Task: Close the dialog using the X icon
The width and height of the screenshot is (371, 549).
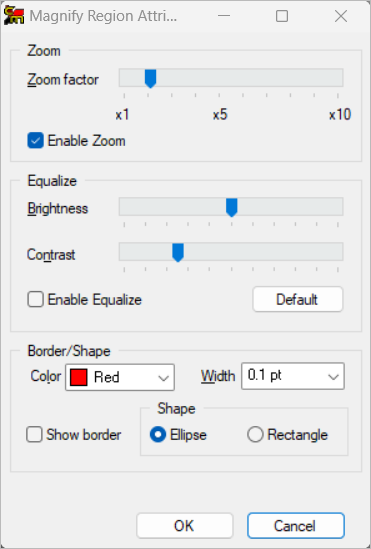Action: 341,16
